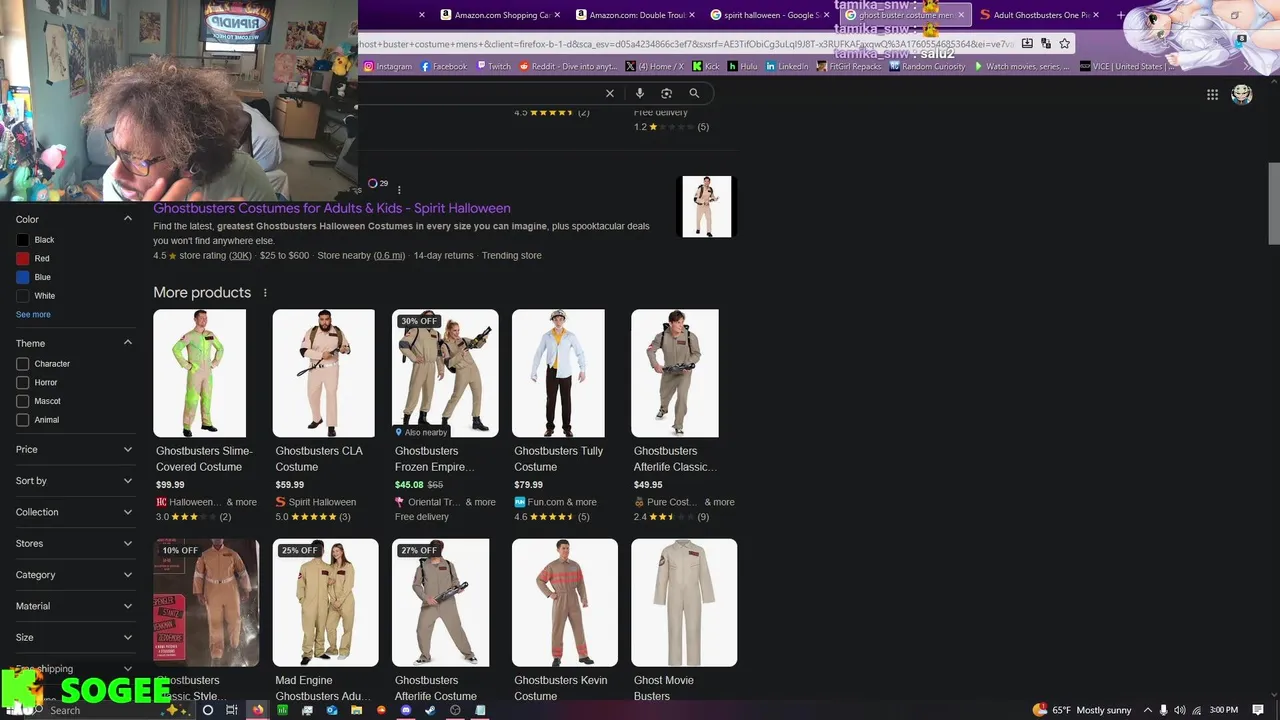Image resolution: width=1280 pixels, height=720 pixels.
Task: Open Ghostbusters Frozen Empire costume image
Action: click(x=445, y=373)
